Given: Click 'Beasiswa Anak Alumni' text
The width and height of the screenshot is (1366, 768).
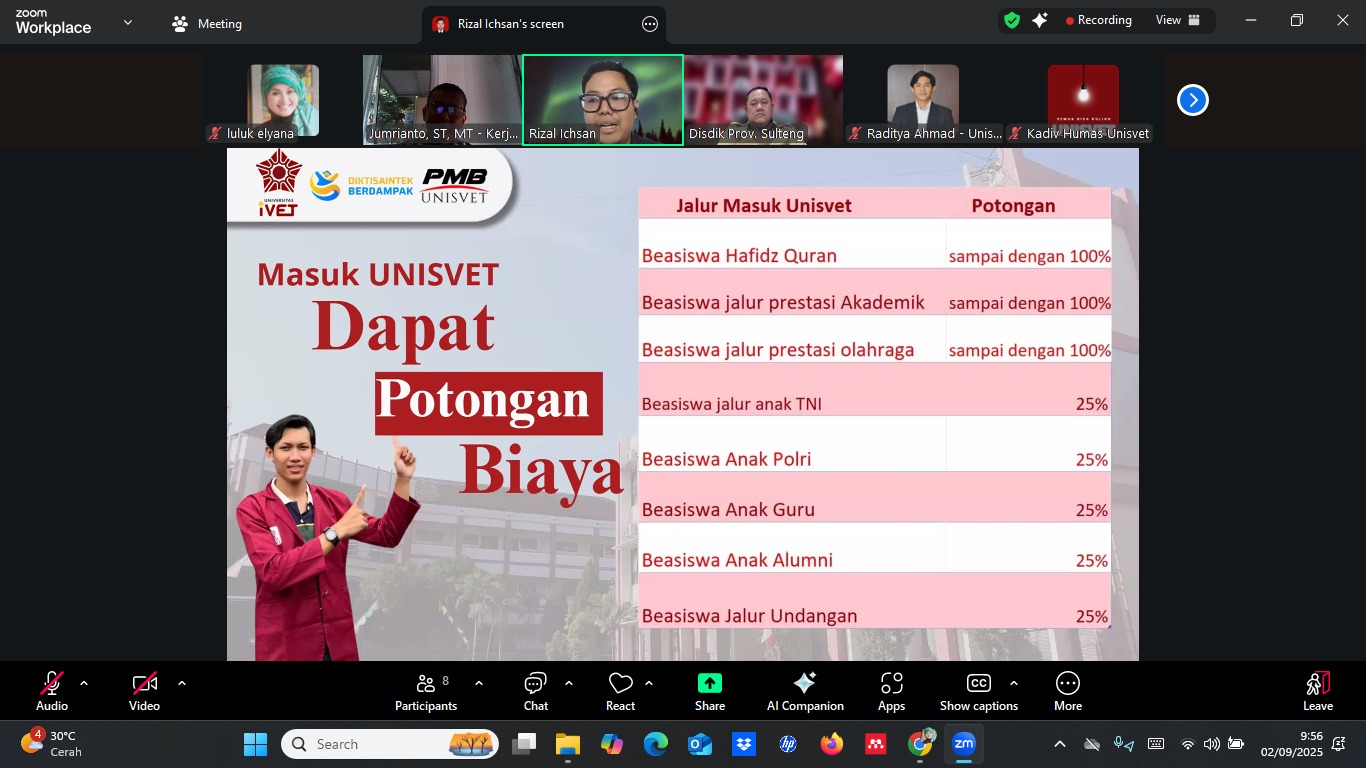Looking at the screenshot, I should [737, 560].
